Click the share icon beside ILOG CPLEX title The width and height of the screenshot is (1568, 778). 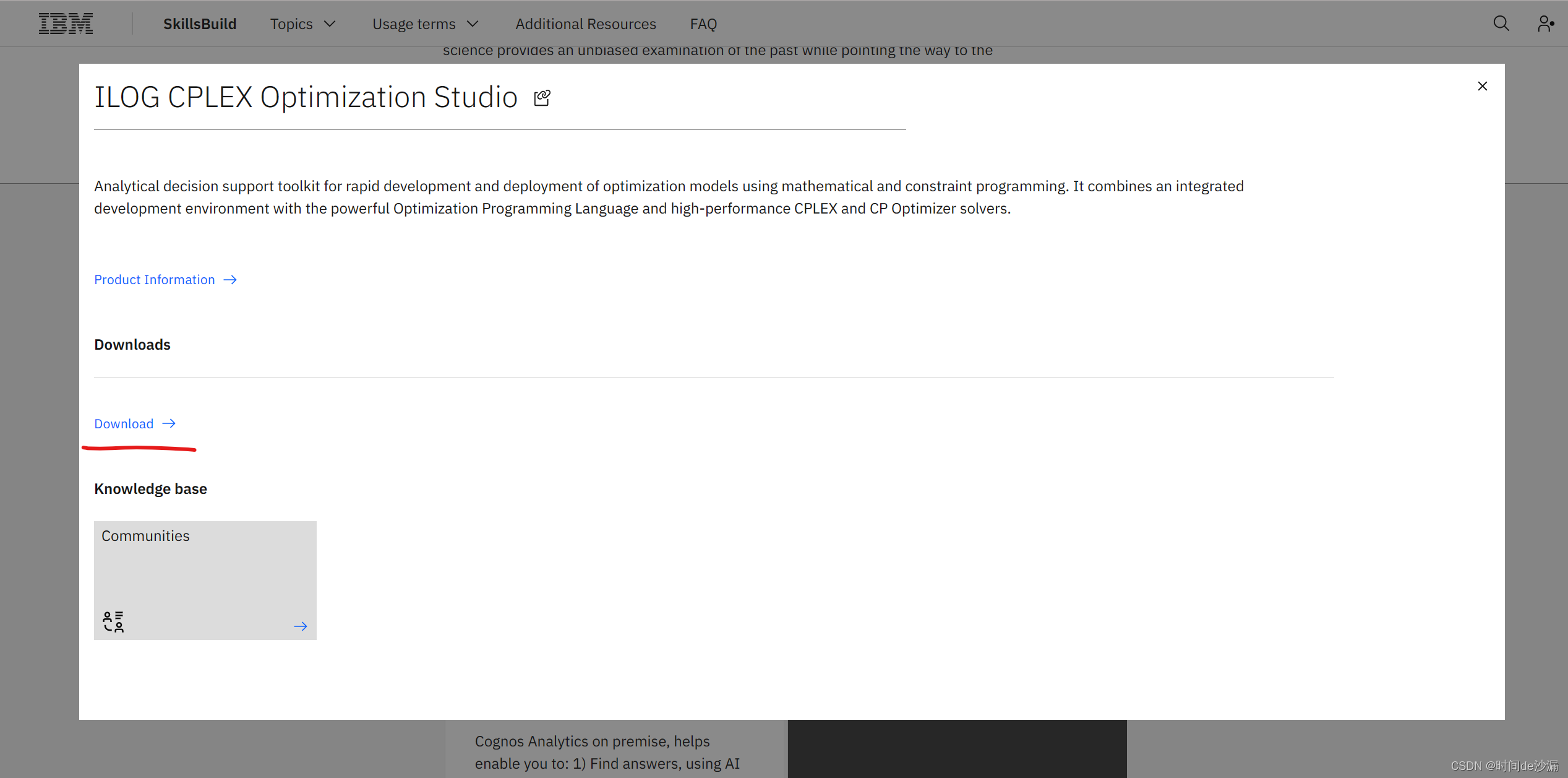[542, 98]
